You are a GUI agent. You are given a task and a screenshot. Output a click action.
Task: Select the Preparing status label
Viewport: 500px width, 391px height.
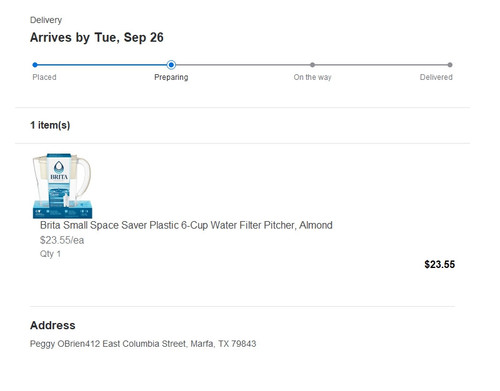coord(171,77)
